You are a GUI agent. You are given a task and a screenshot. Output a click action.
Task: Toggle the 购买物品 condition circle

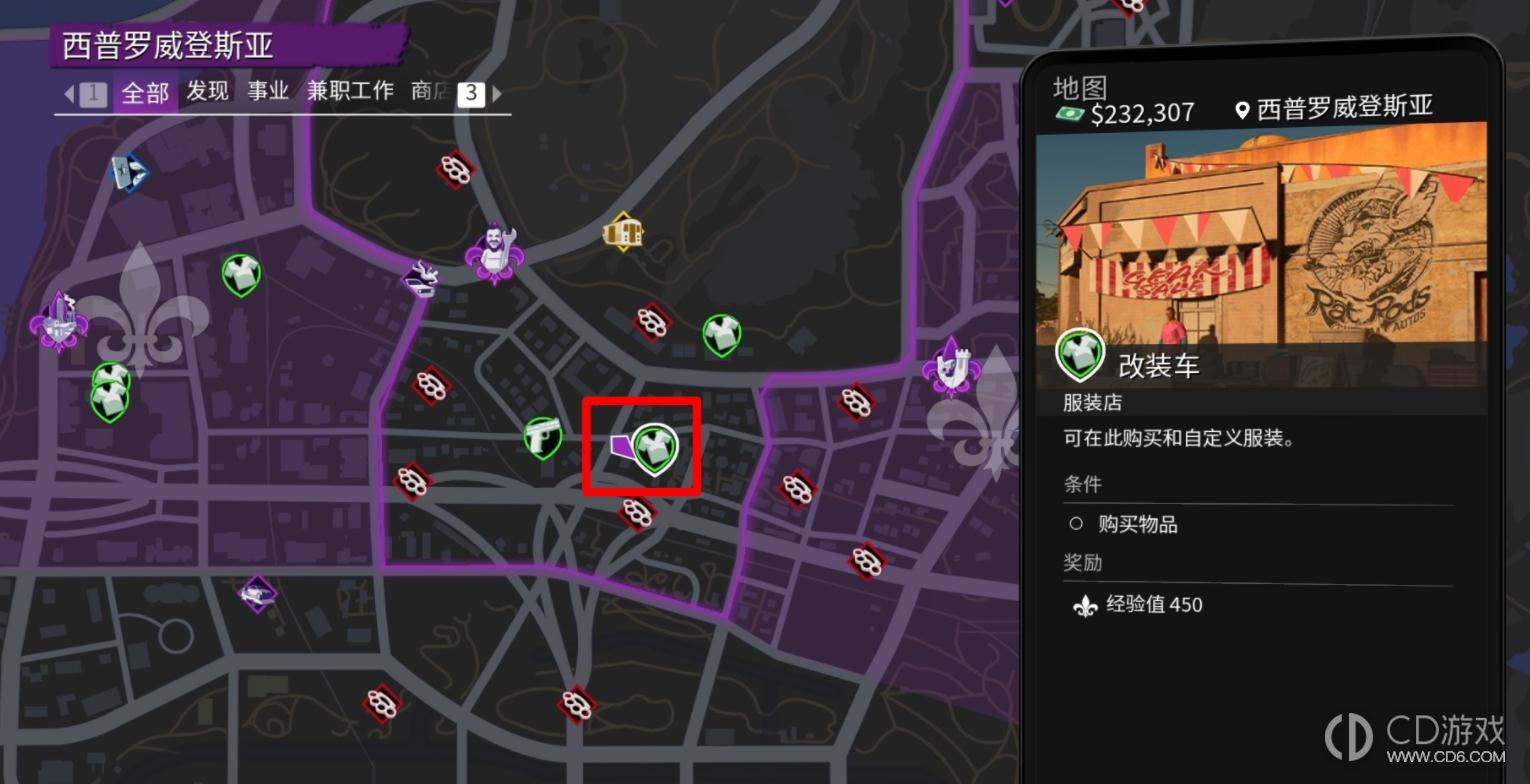click(x=1076, y=523)
